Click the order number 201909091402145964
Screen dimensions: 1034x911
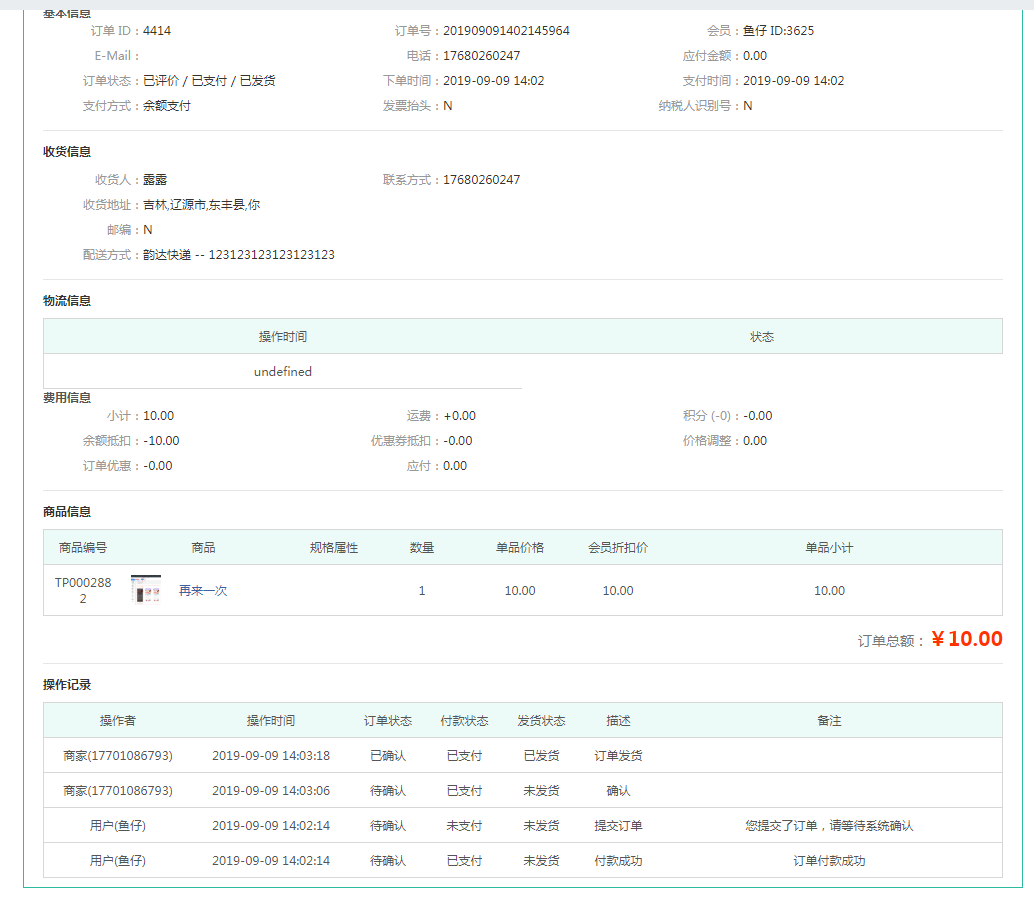[x=506, y=31]
